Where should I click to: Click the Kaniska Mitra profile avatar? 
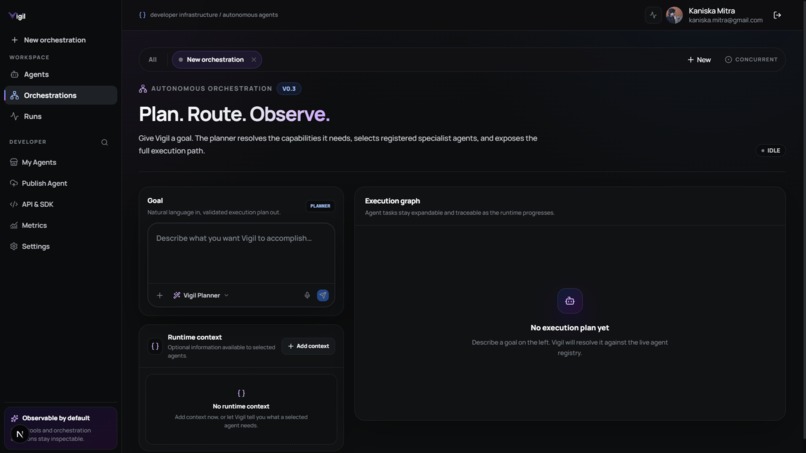tap(674, 15)
